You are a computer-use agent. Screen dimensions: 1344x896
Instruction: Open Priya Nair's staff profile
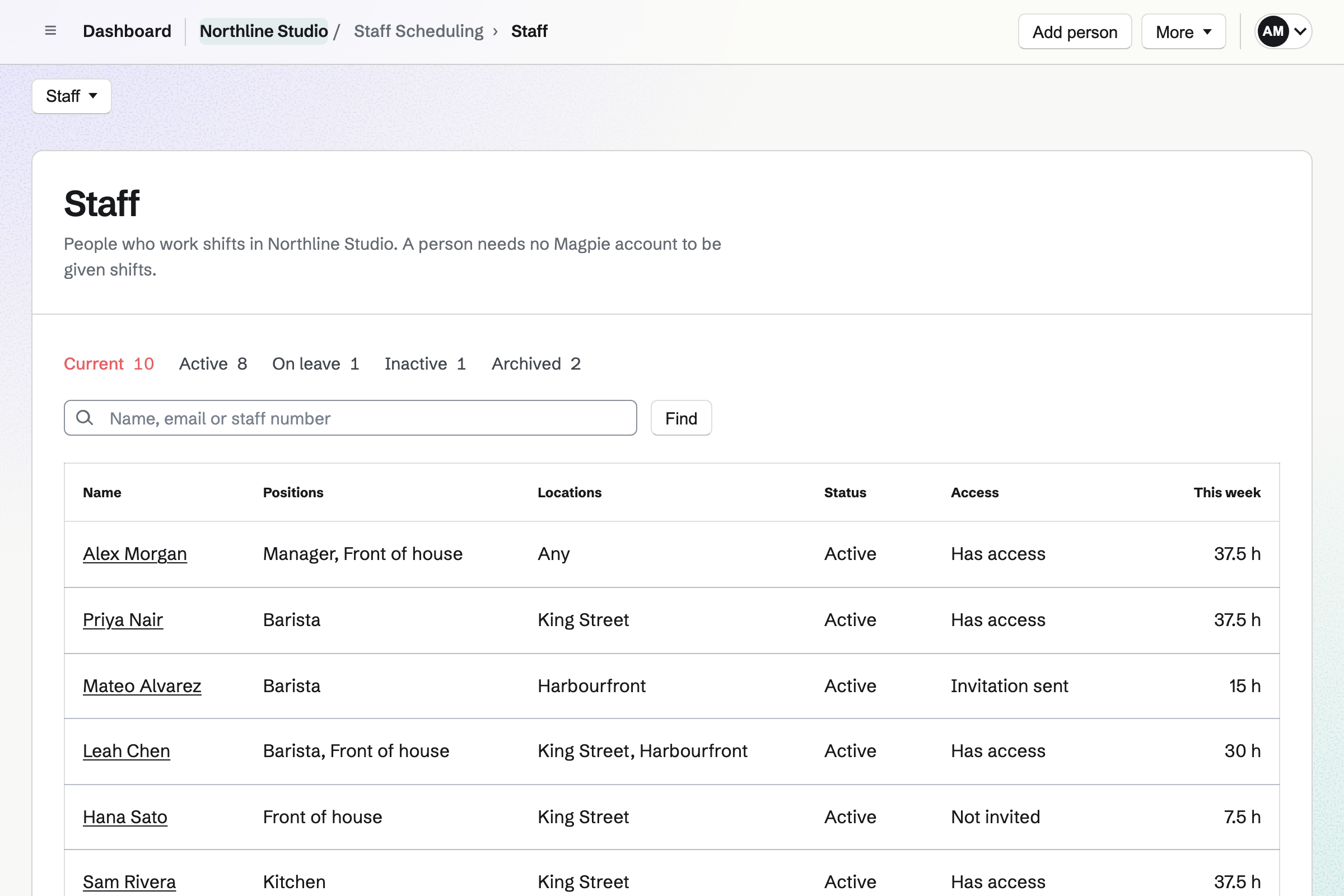pyautogui.click(x=123, y=620)
